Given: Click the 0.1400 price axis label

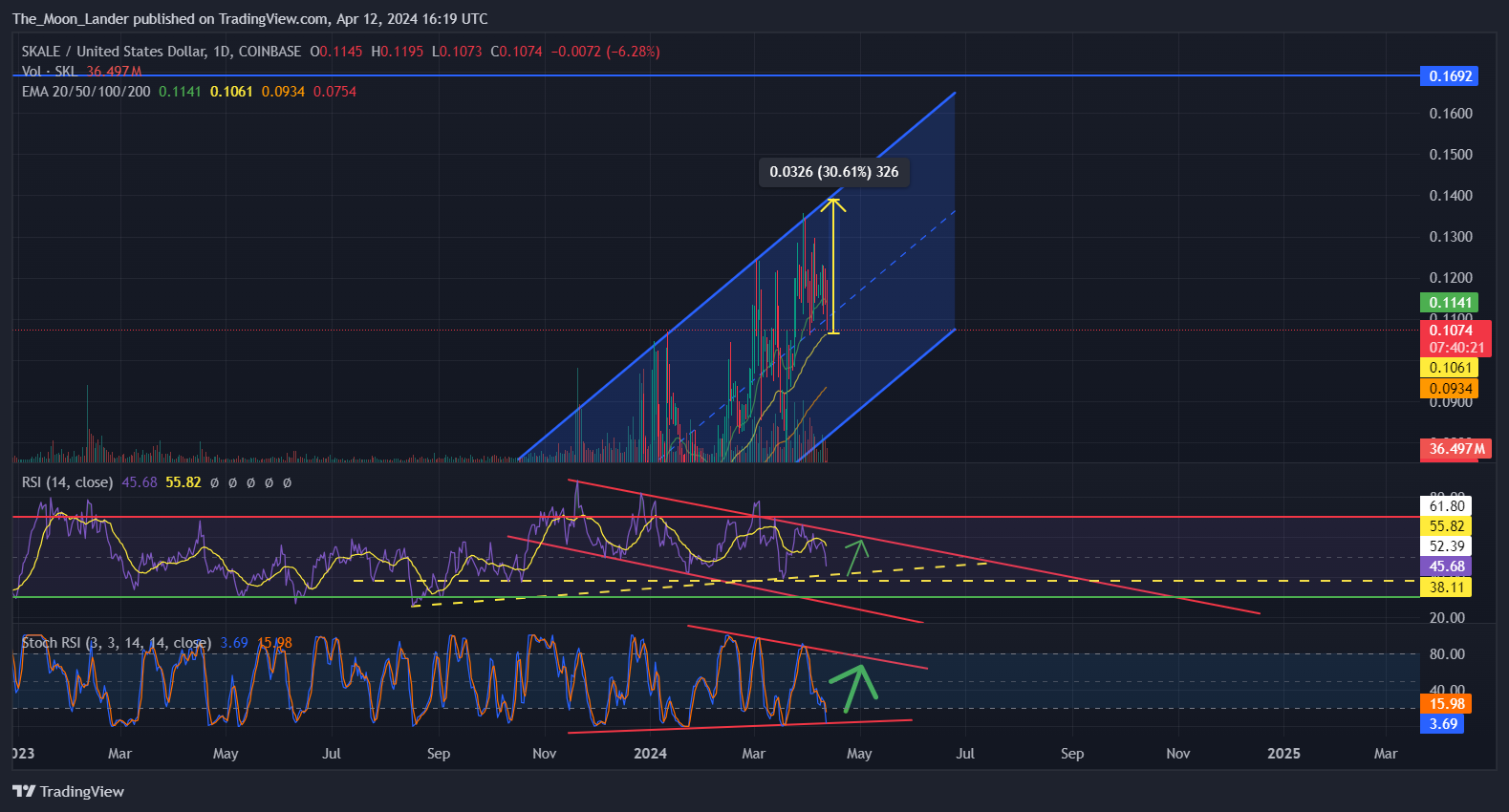Looking at the screenshot, I should click(1451, 196).
